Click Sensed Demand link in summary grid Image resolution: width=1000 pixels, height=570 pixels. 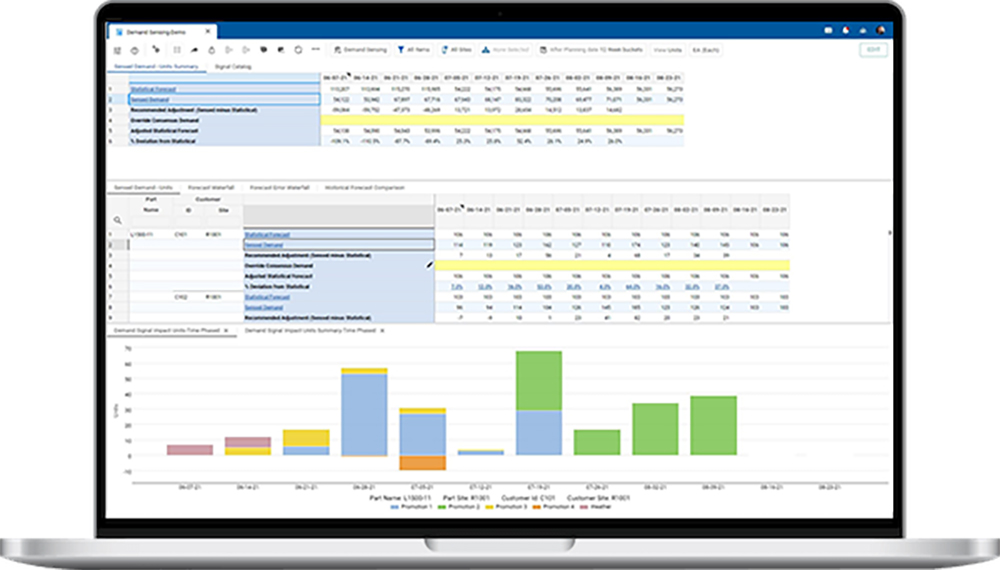146,99
